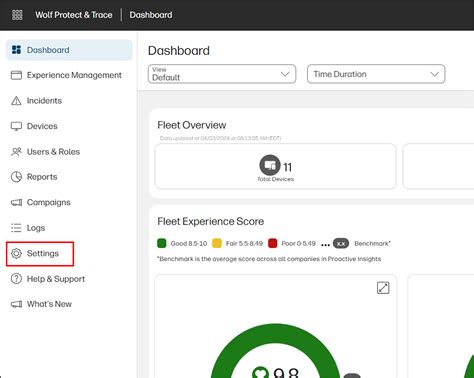Select the Users & Roles people icon
The width and height of the screenshot is (474, 378).
16,152
